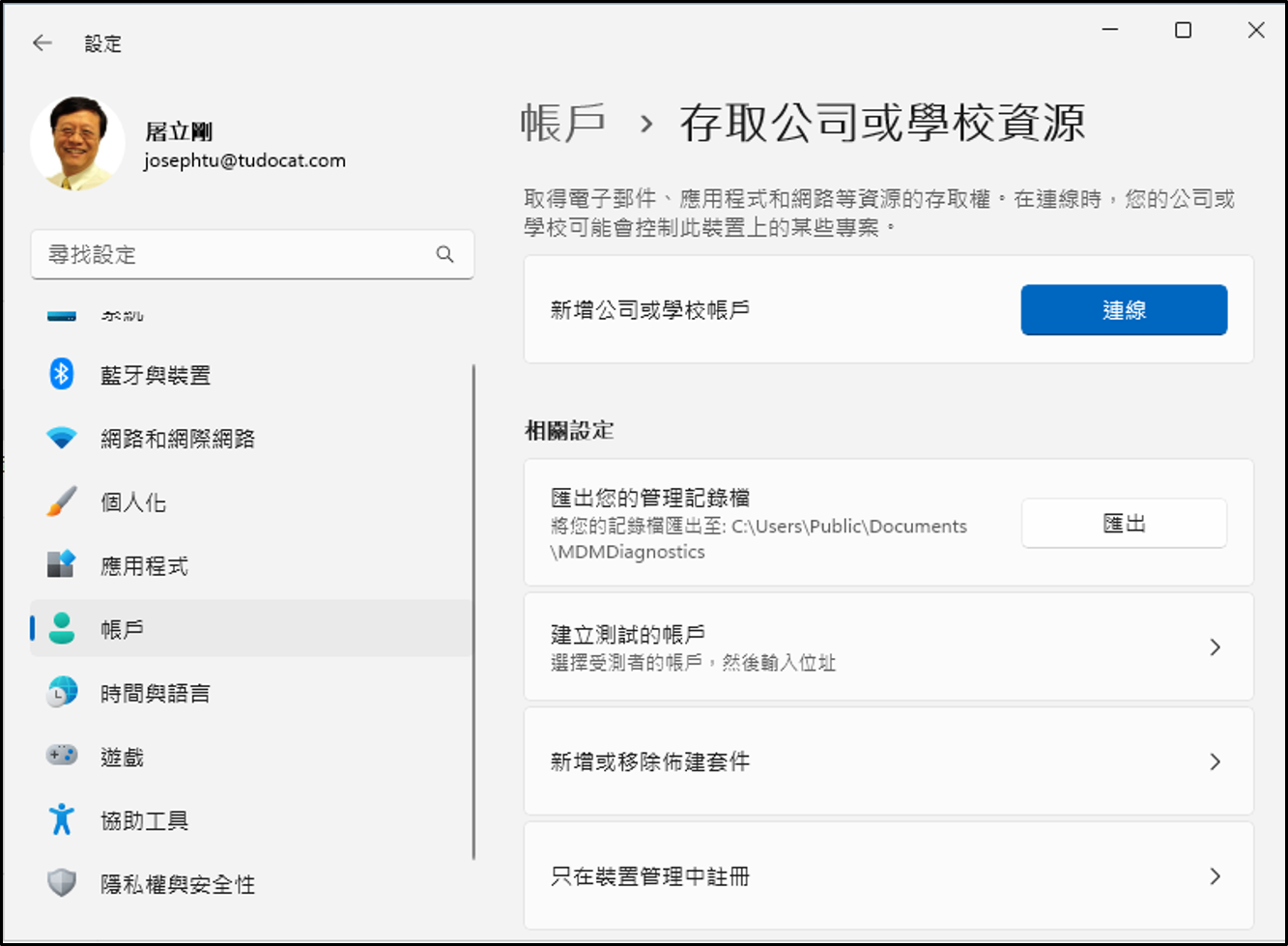Click the back arrow in title bar
This screenshot has width=1288, height=946.
coord(42,43)
